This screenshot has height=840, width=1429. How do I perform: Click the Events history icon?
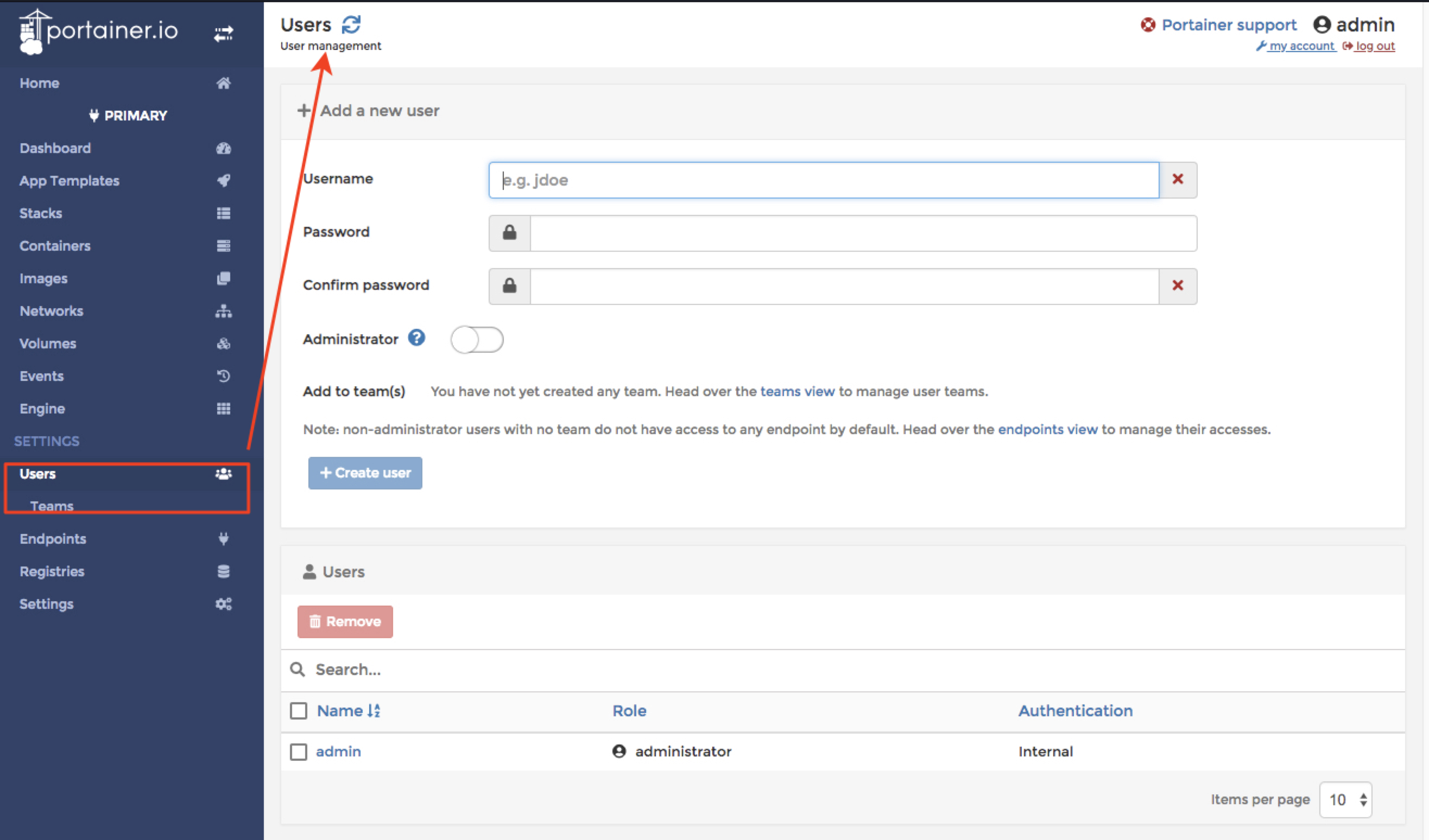224,377
